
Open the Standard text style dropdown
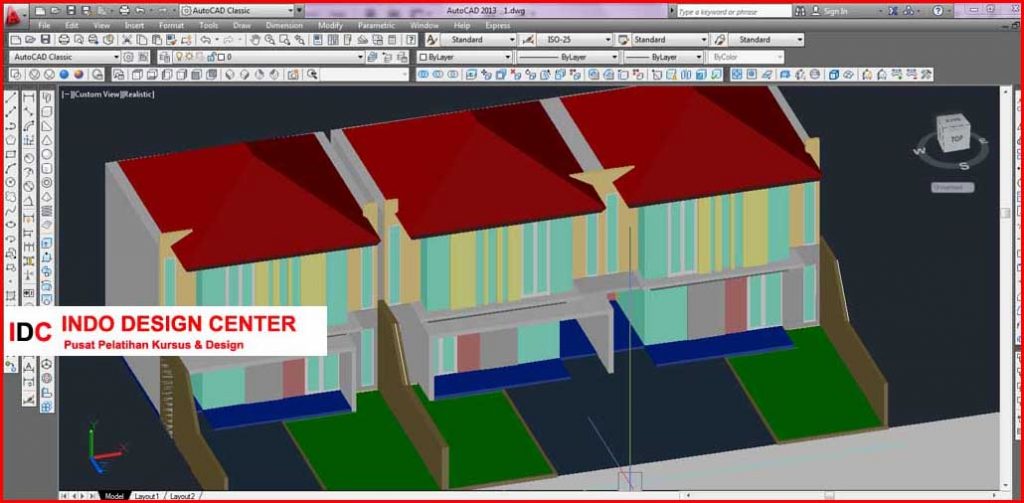(479, 39)
